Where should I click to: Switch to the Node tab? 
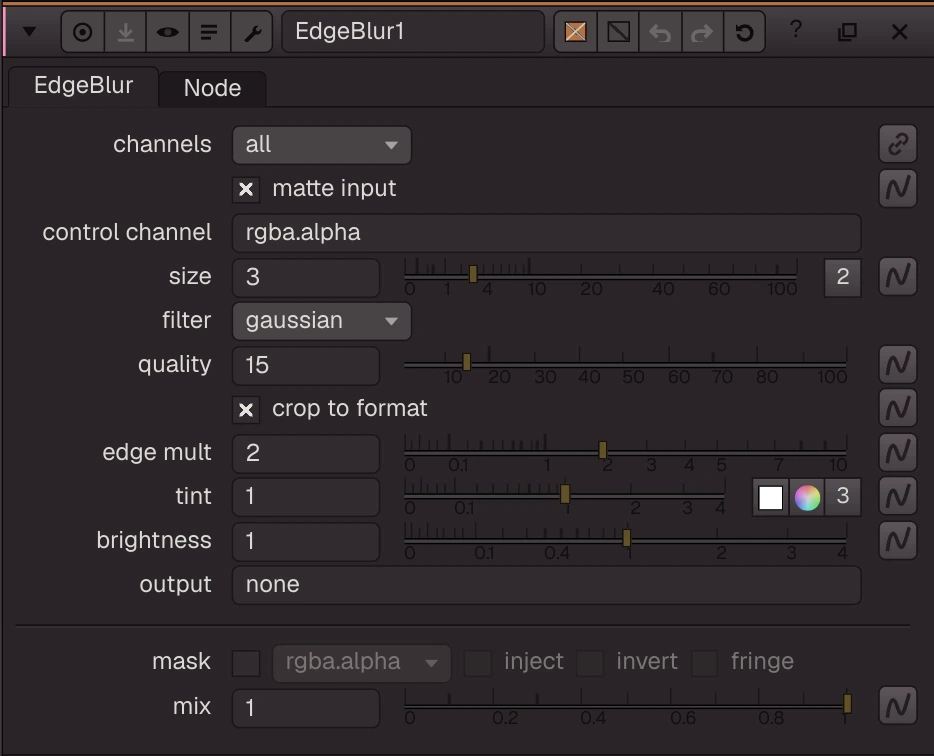point(213,88)
